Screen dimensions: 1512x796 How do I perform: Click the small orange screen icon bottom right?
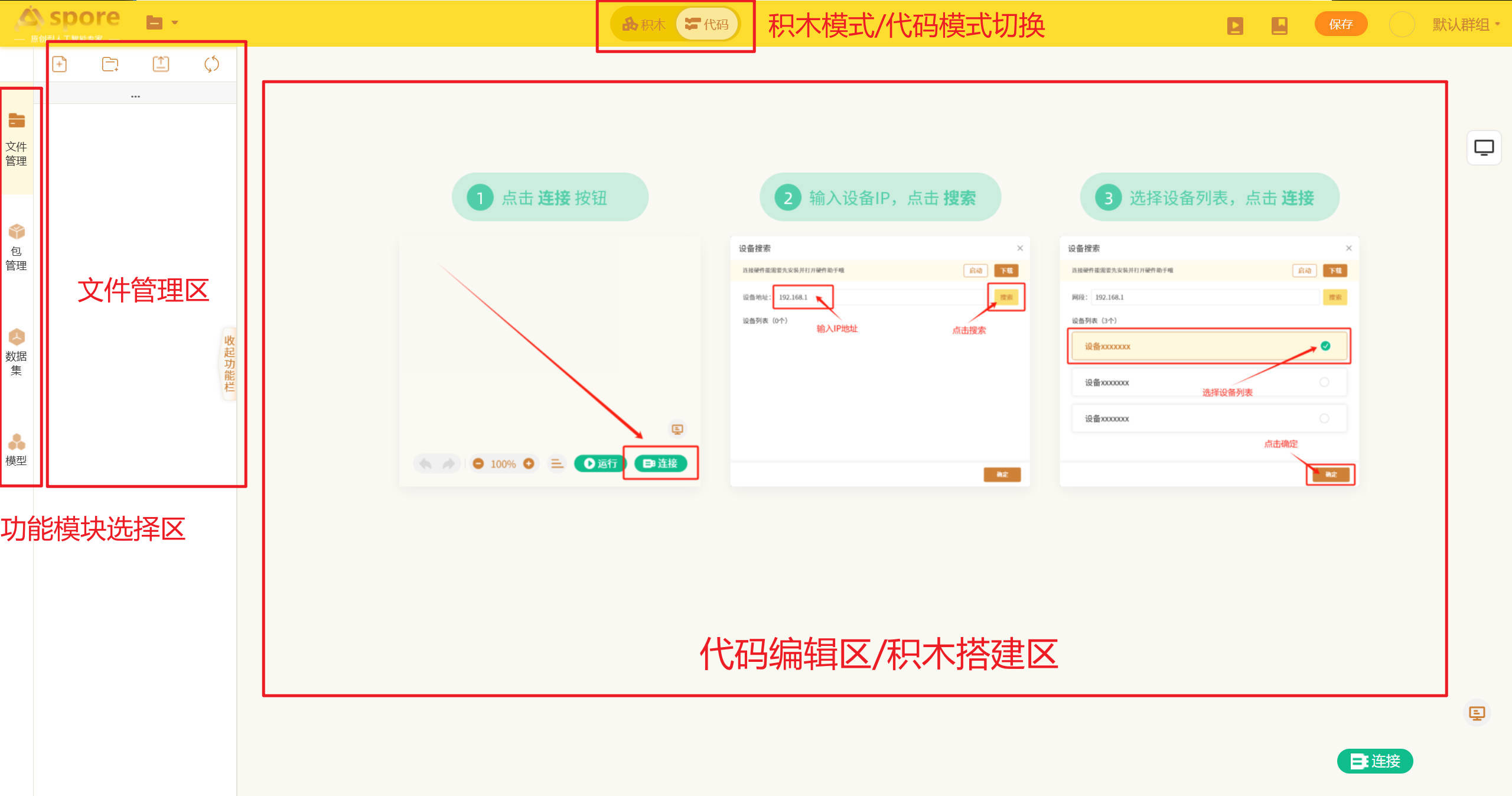coord(1477,713)
